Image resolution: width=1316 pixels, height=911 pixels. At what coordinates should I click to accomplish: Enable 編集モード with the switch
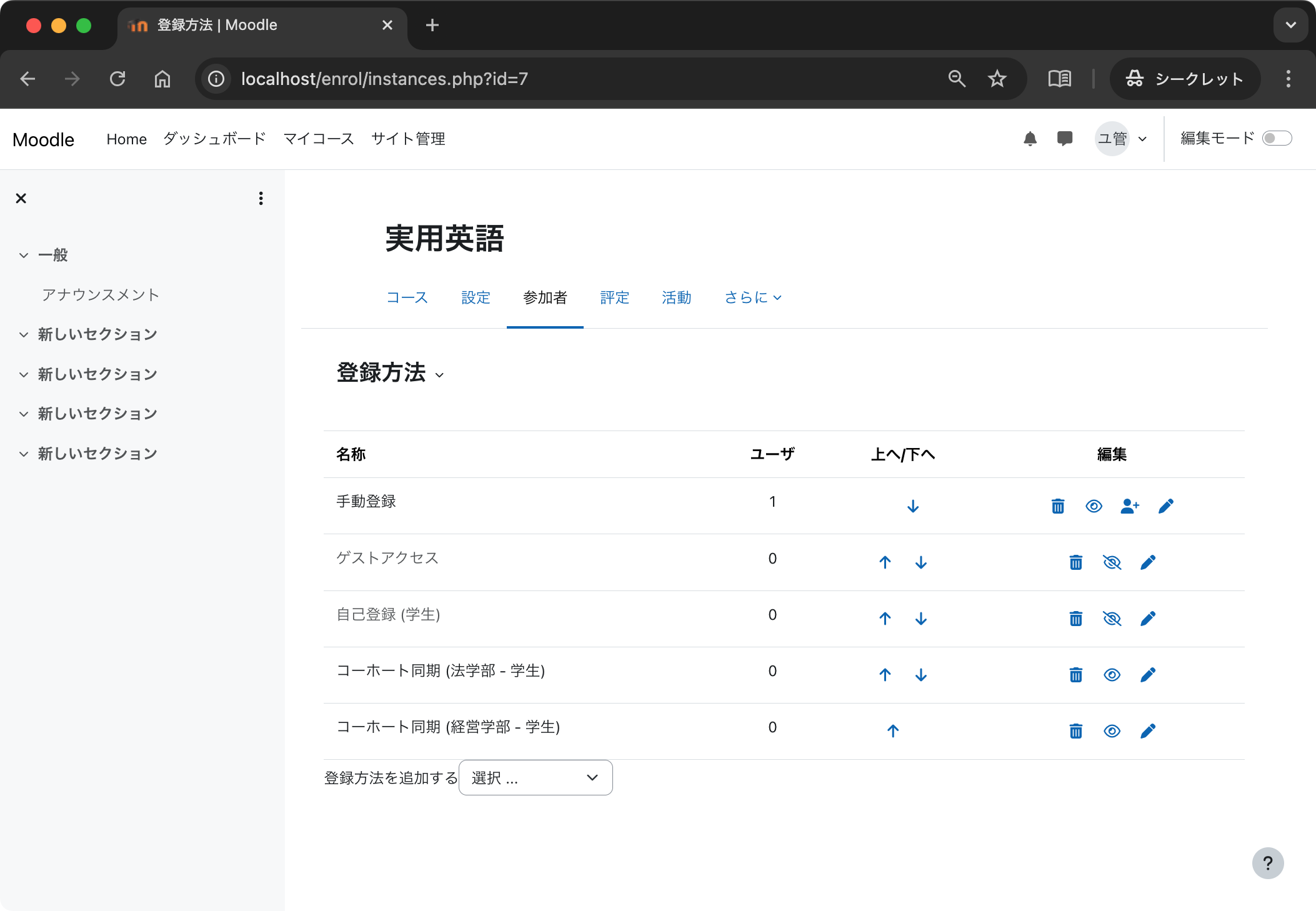[x=1278, y=138]
